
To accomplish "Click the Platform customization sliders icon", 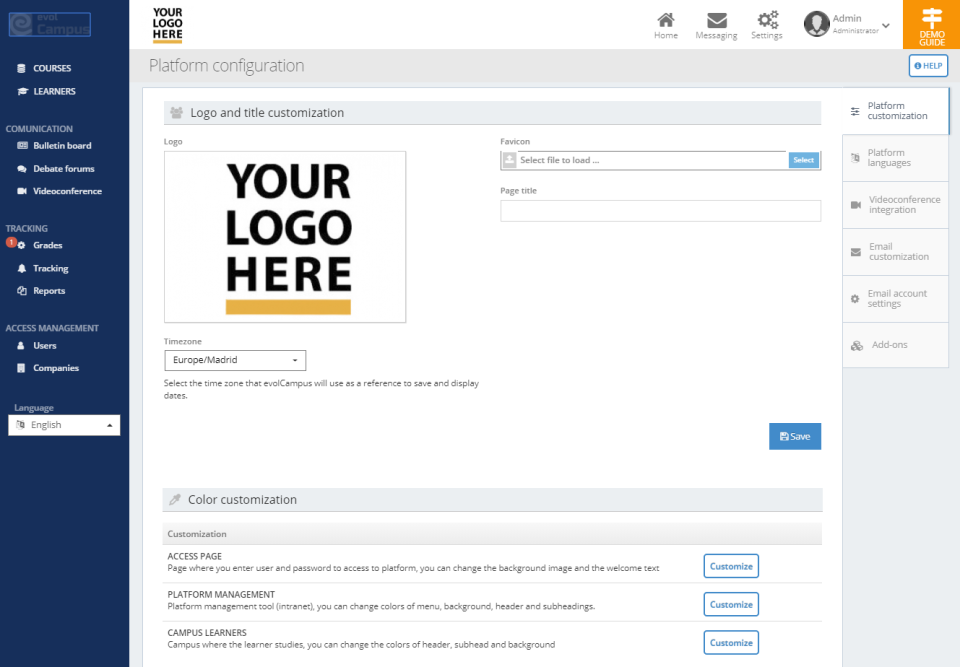I will [x=855, y=111].
